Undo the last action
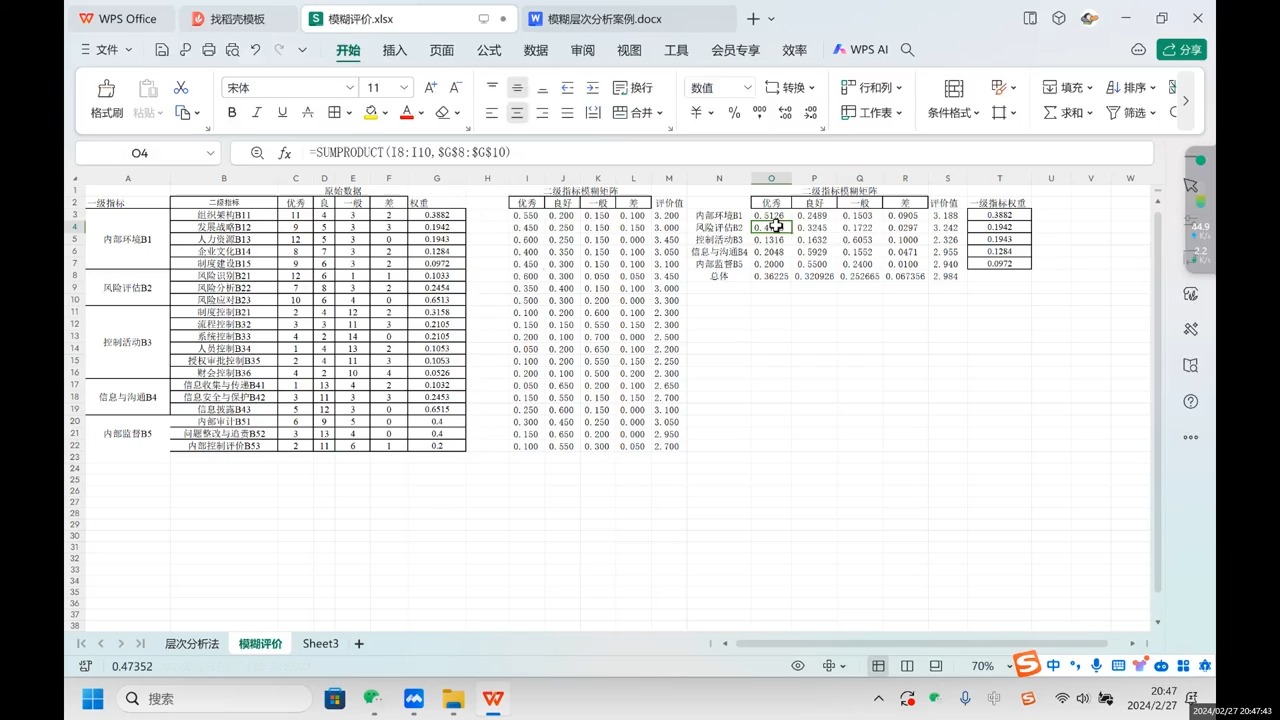Viewport: 1280px width, 720px height. [256, 49]
